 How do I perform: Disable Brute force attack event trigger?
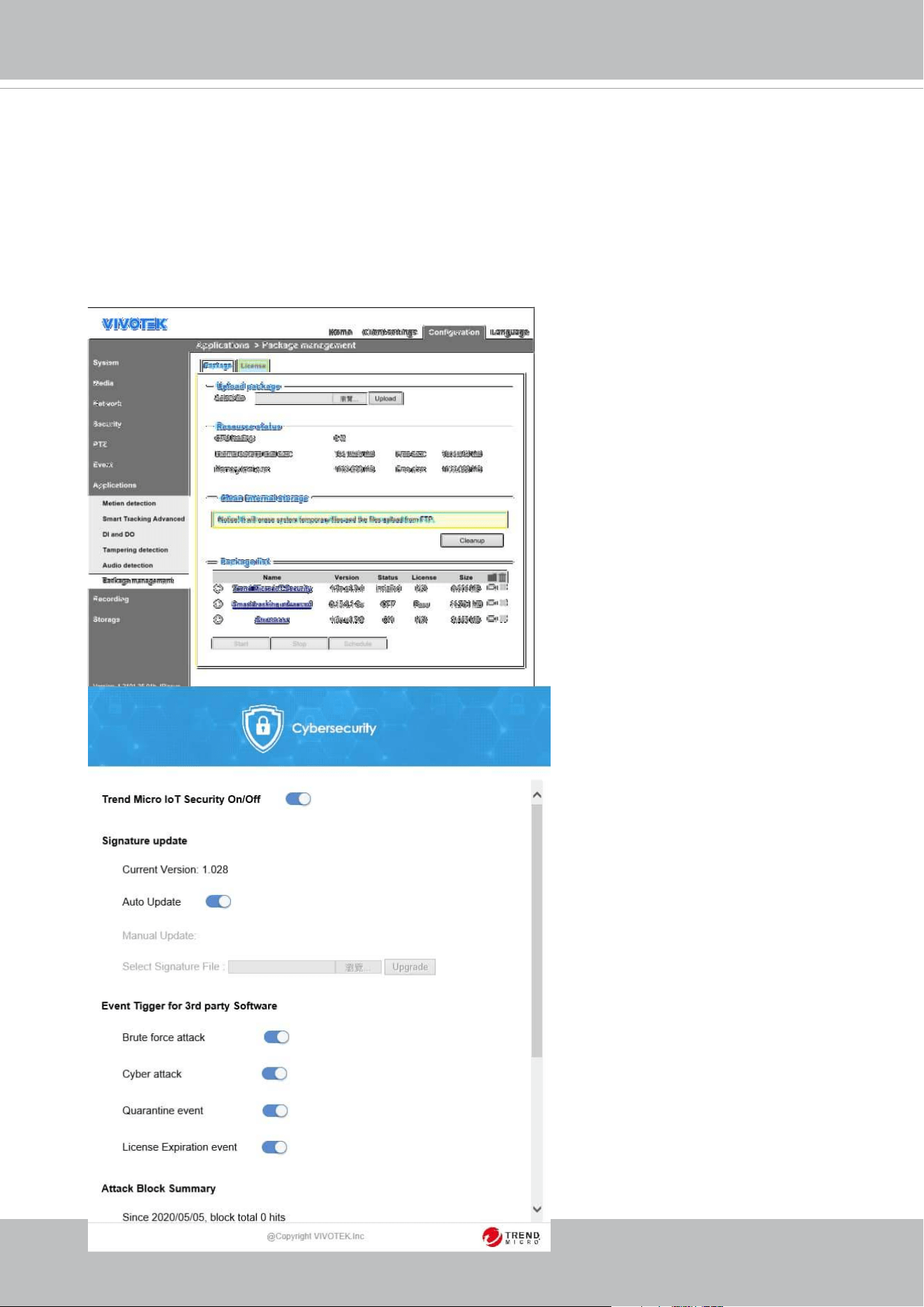click(276, 1037)
